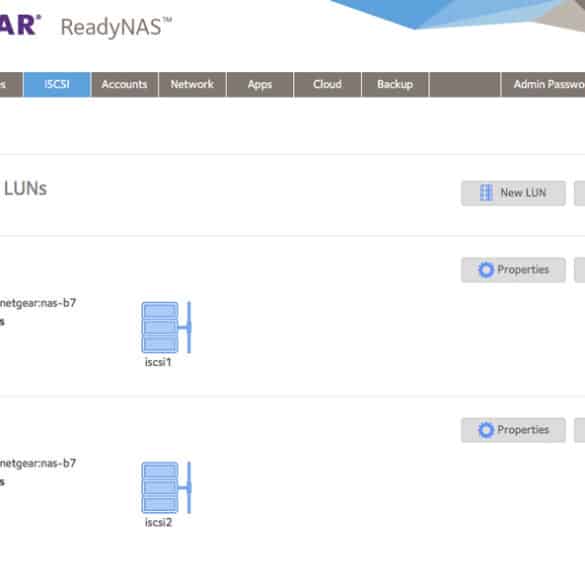Select the iscsi1 LUN icon
The width and height of the screenshot is (585, 585).
pyautogui.click(x=166, y=328)
